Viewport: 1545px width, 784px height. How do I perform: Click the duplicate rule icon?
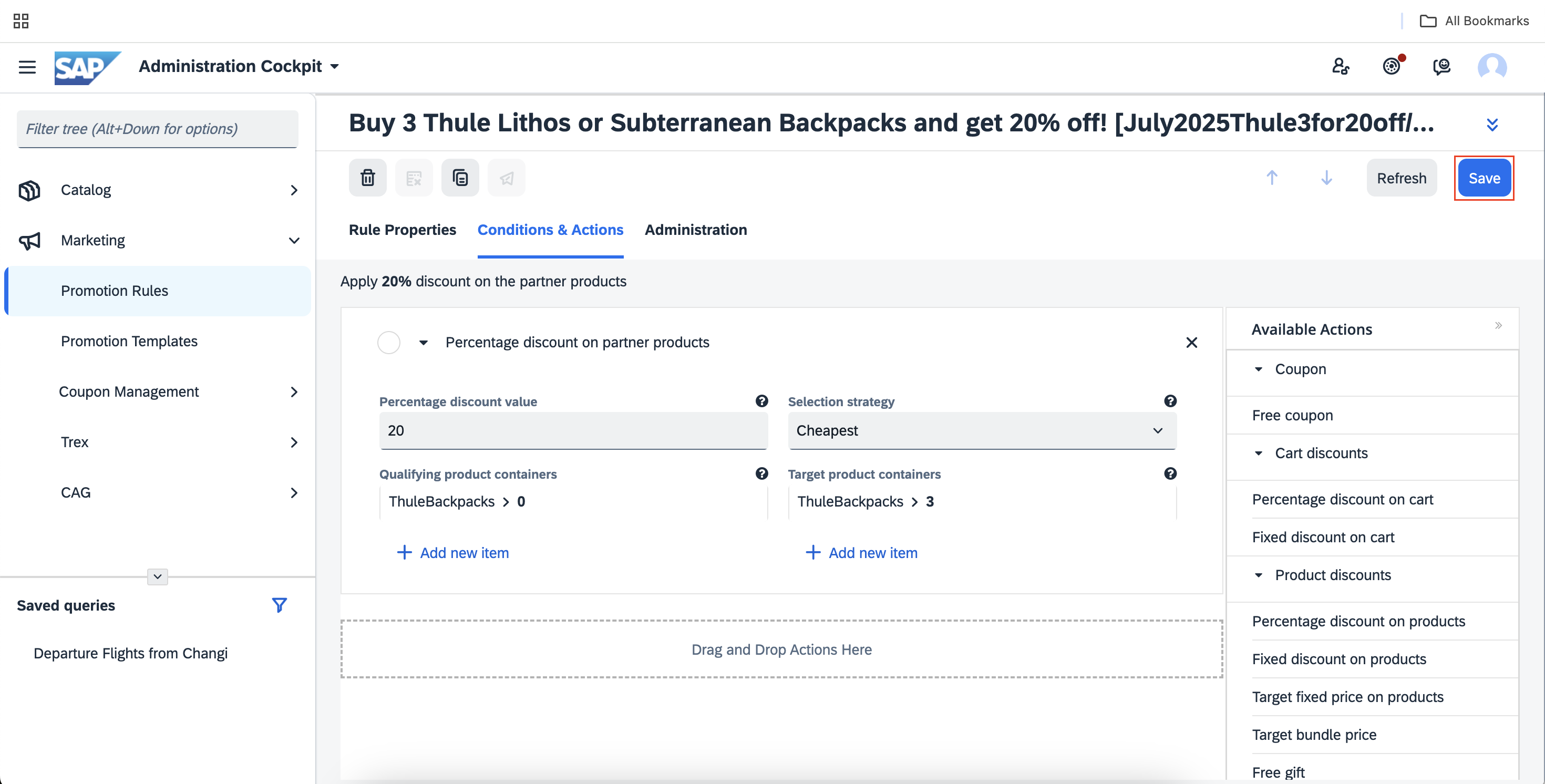(460, 178)
